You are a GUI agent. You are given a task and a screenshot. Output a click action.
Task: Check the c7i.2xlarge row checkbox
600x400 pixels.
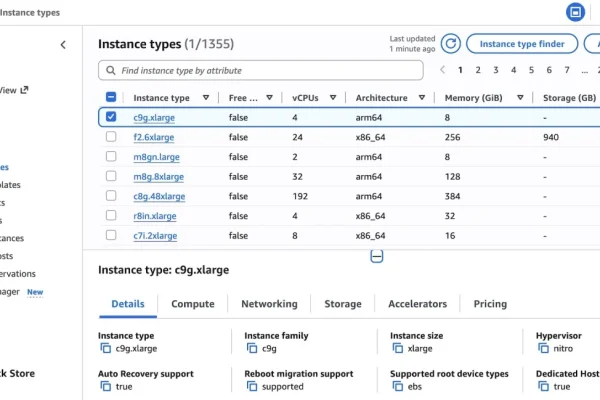(111, 235)
